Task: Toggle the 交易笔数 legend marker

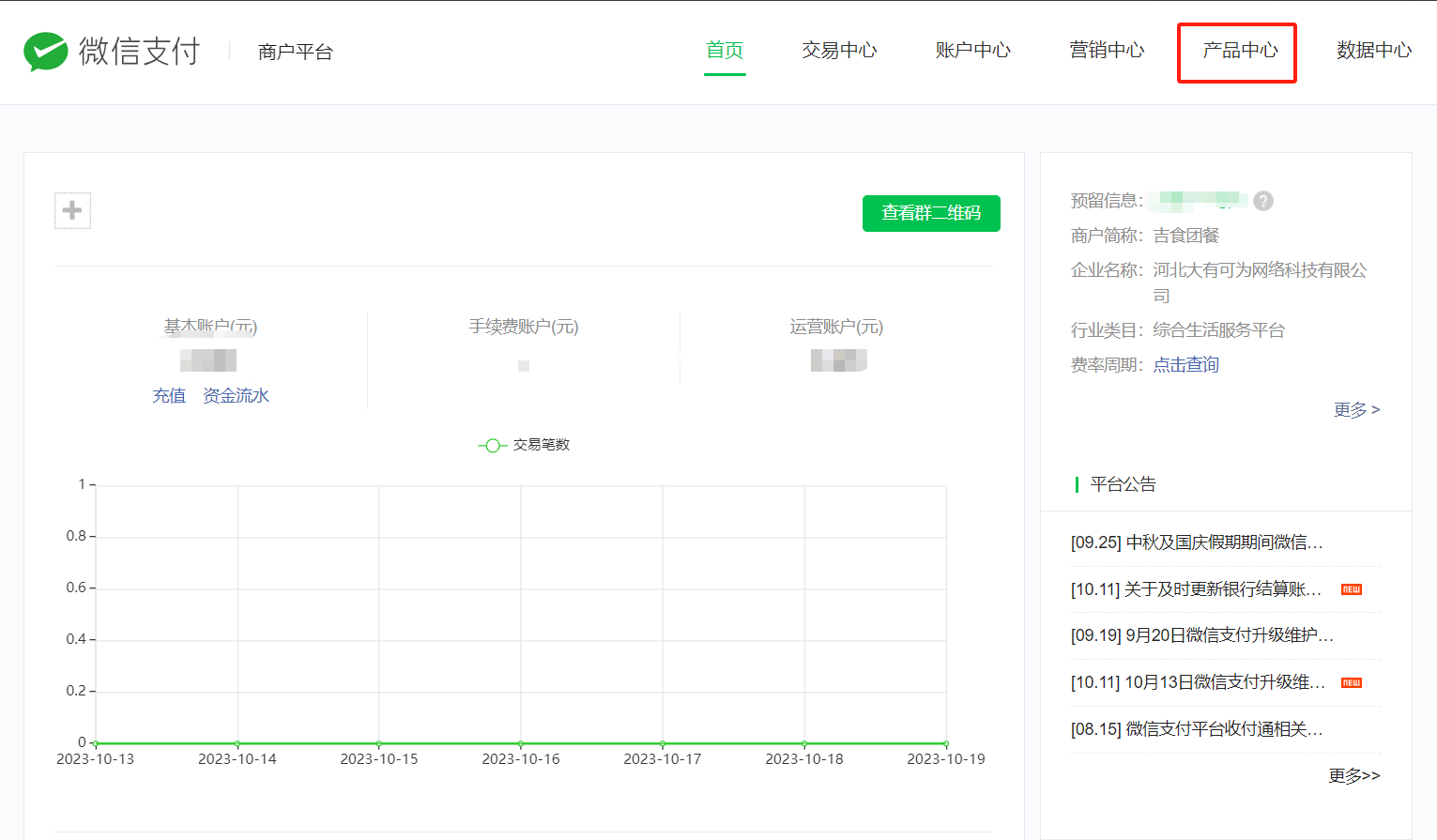Action: [492, 445]
